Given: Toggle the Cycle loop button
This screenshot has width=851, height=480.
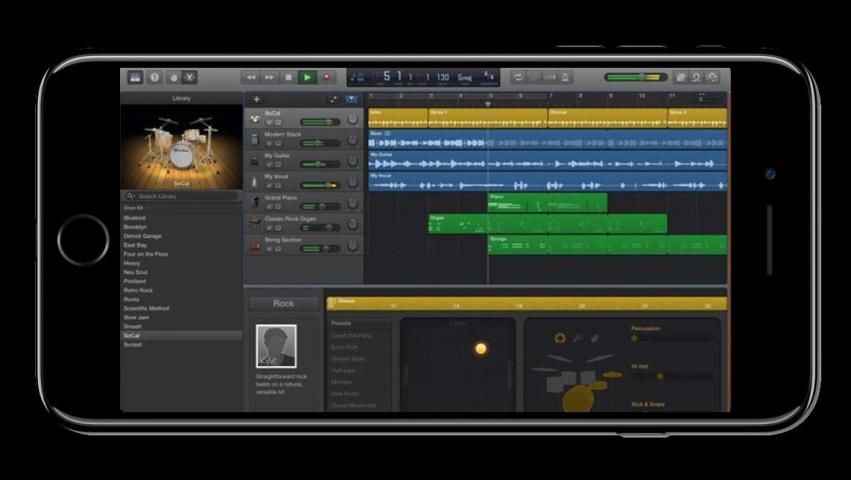Looking at the screenshot, I should click(x=518, y=77).
